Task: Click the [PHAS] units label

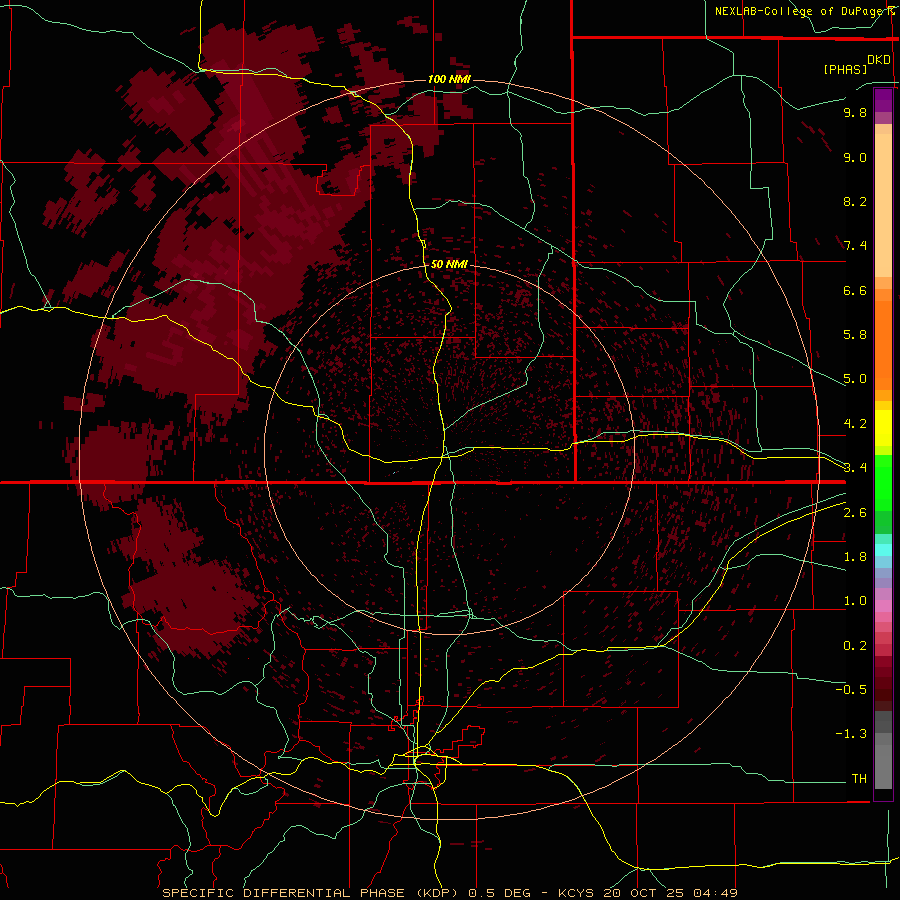Action: point(845,70)
